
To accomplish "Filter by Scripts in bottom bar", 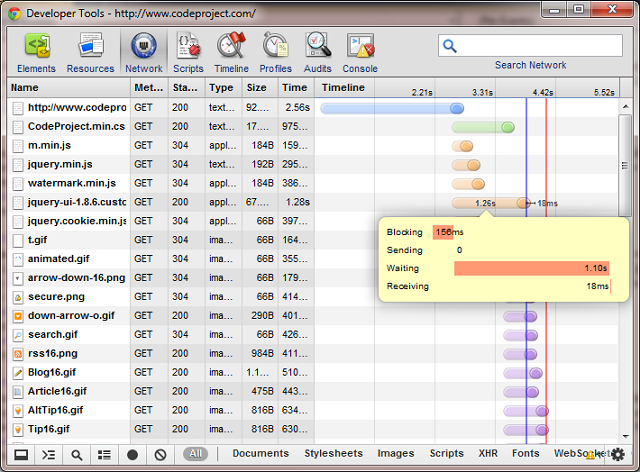I will 447,454.
